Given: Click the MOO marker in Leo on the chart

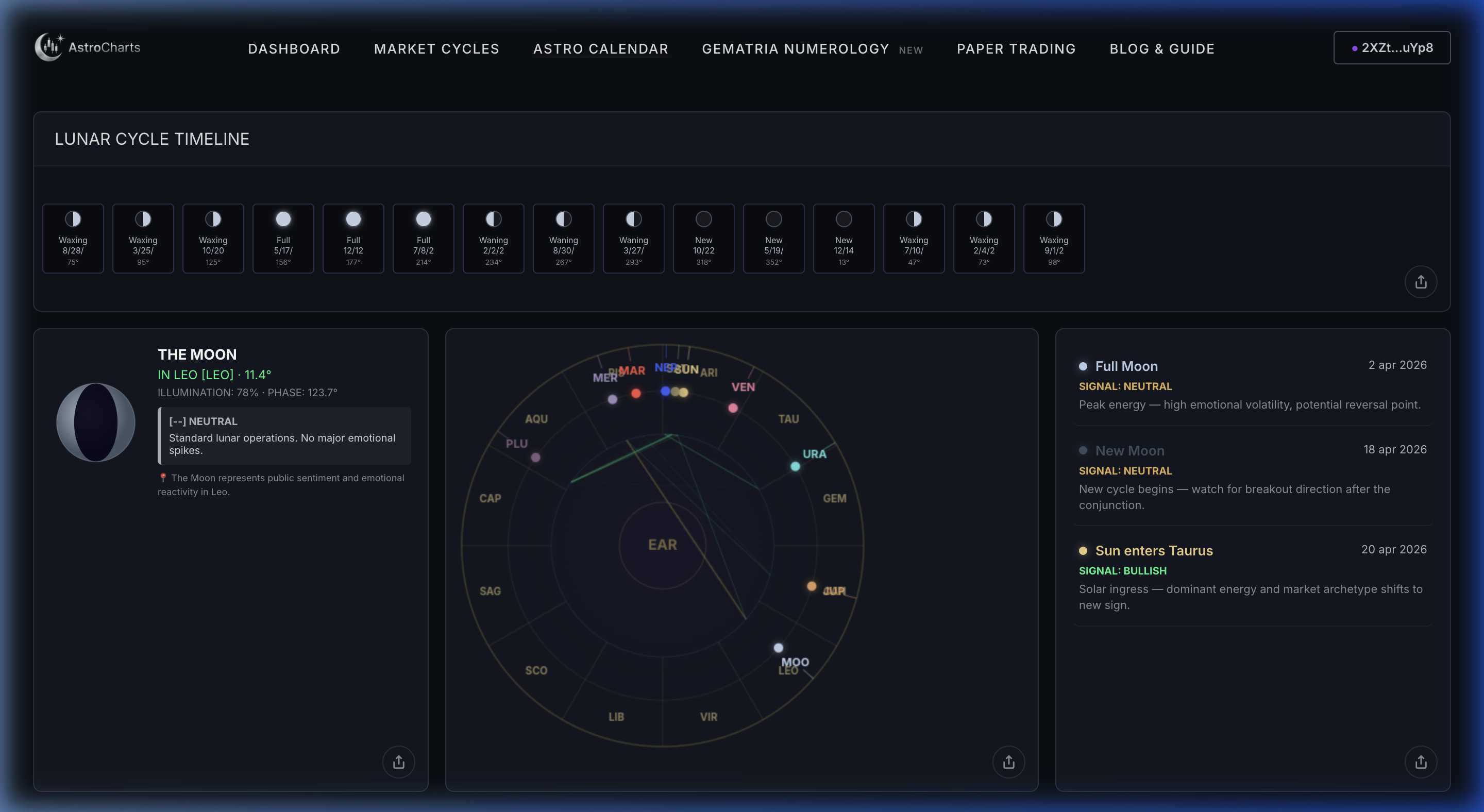Looking at the screenshot, I should (x=779, y=647).
